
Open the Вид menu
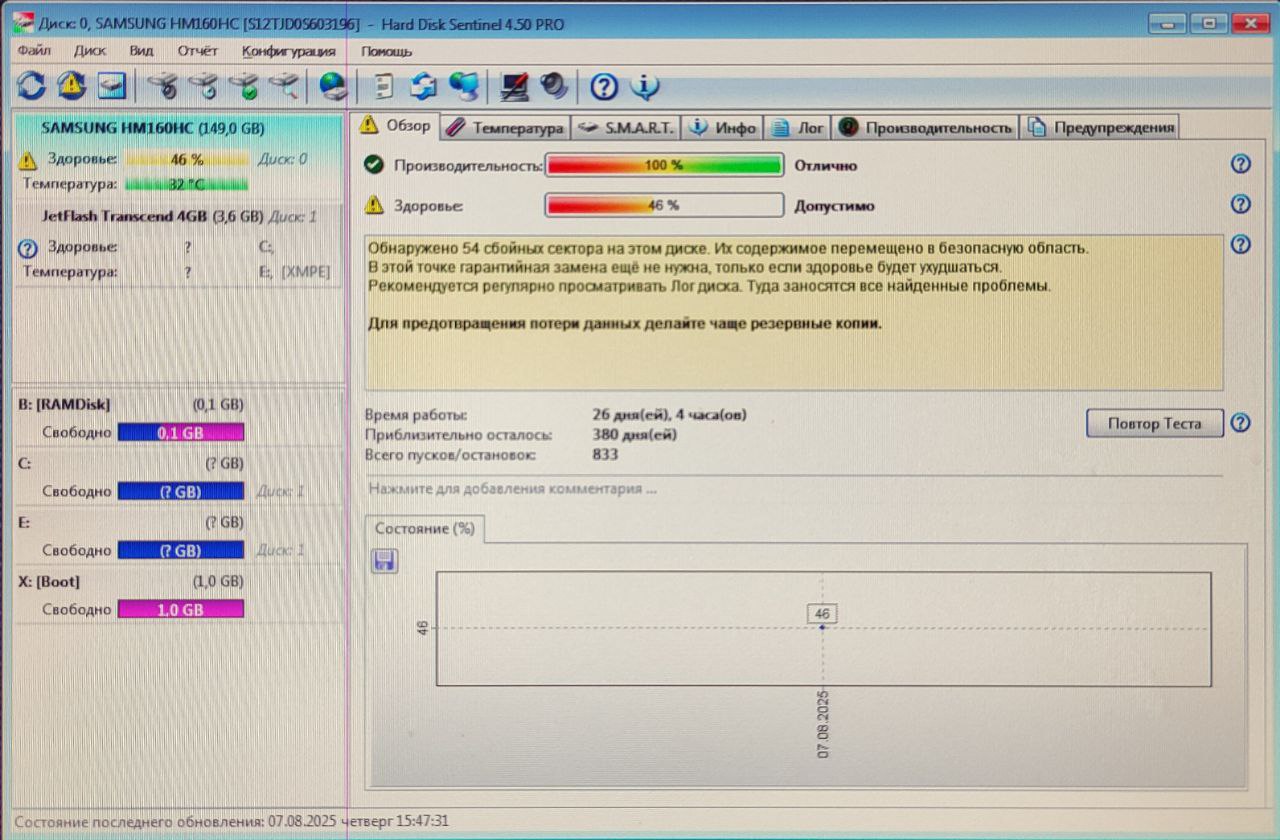tap(141, 51)
